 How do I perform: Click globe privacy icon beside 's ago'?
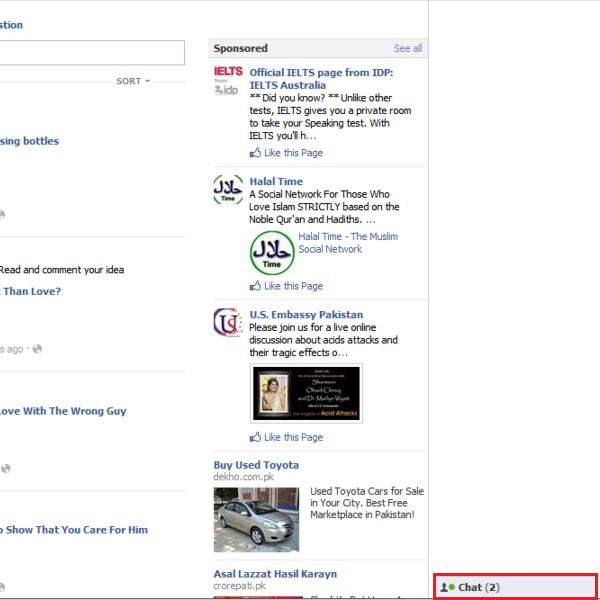click(x=37, y=349)
